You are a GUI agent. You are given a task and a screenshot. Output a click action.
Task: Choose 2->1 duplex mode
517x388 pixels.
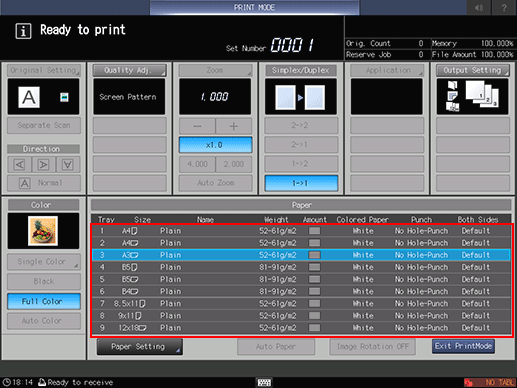(x=301, y=144)
